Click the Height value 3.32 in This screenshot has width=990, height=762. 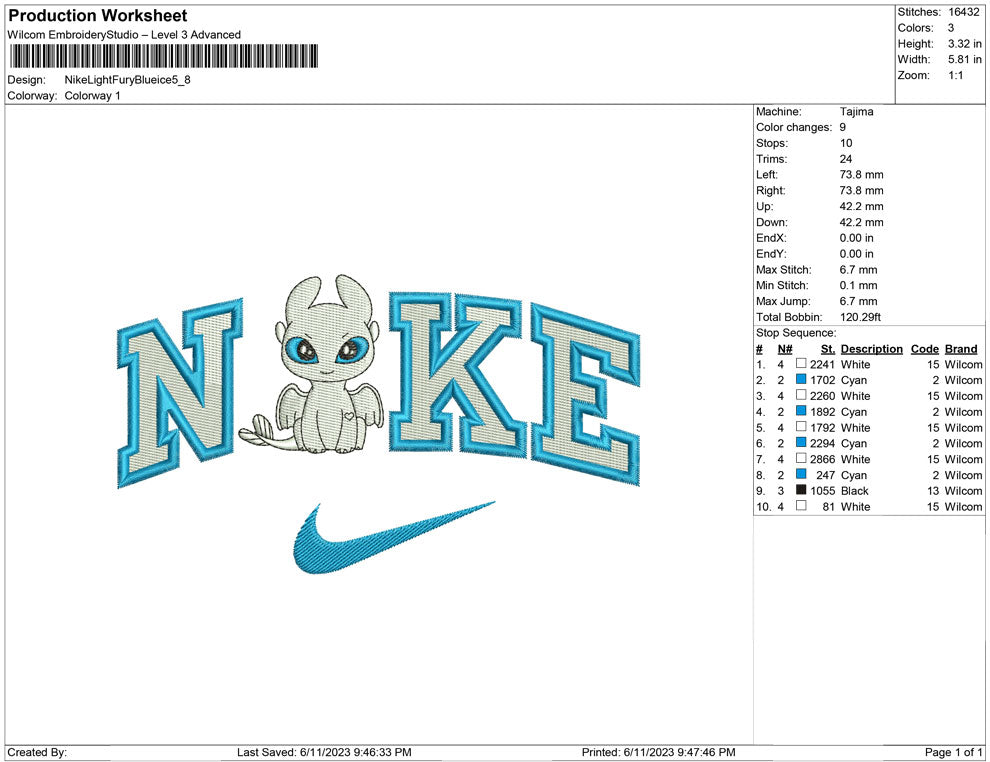[965, 44]
